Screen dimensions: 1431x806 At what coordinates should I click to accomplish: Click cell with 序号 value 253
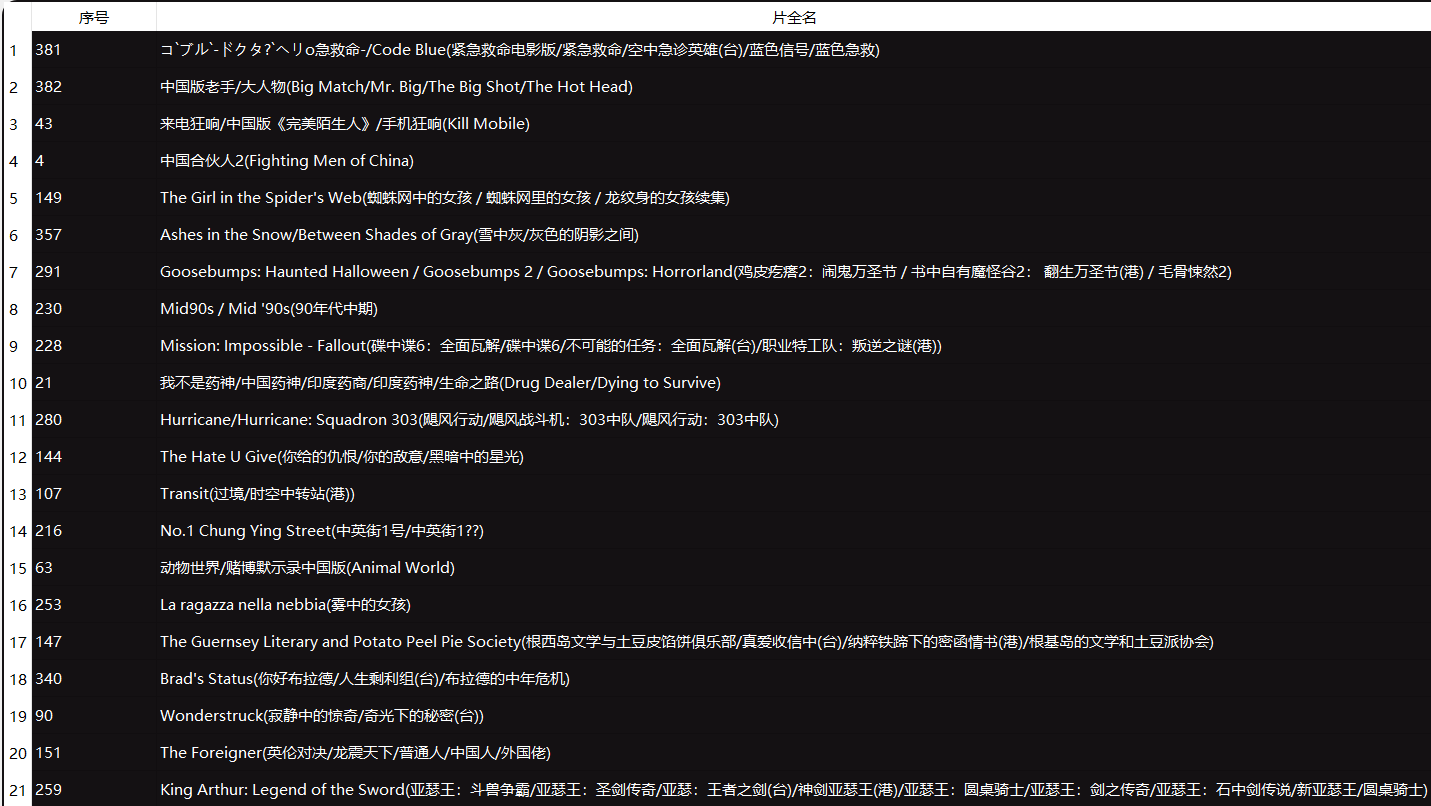[x=94, y=605]
